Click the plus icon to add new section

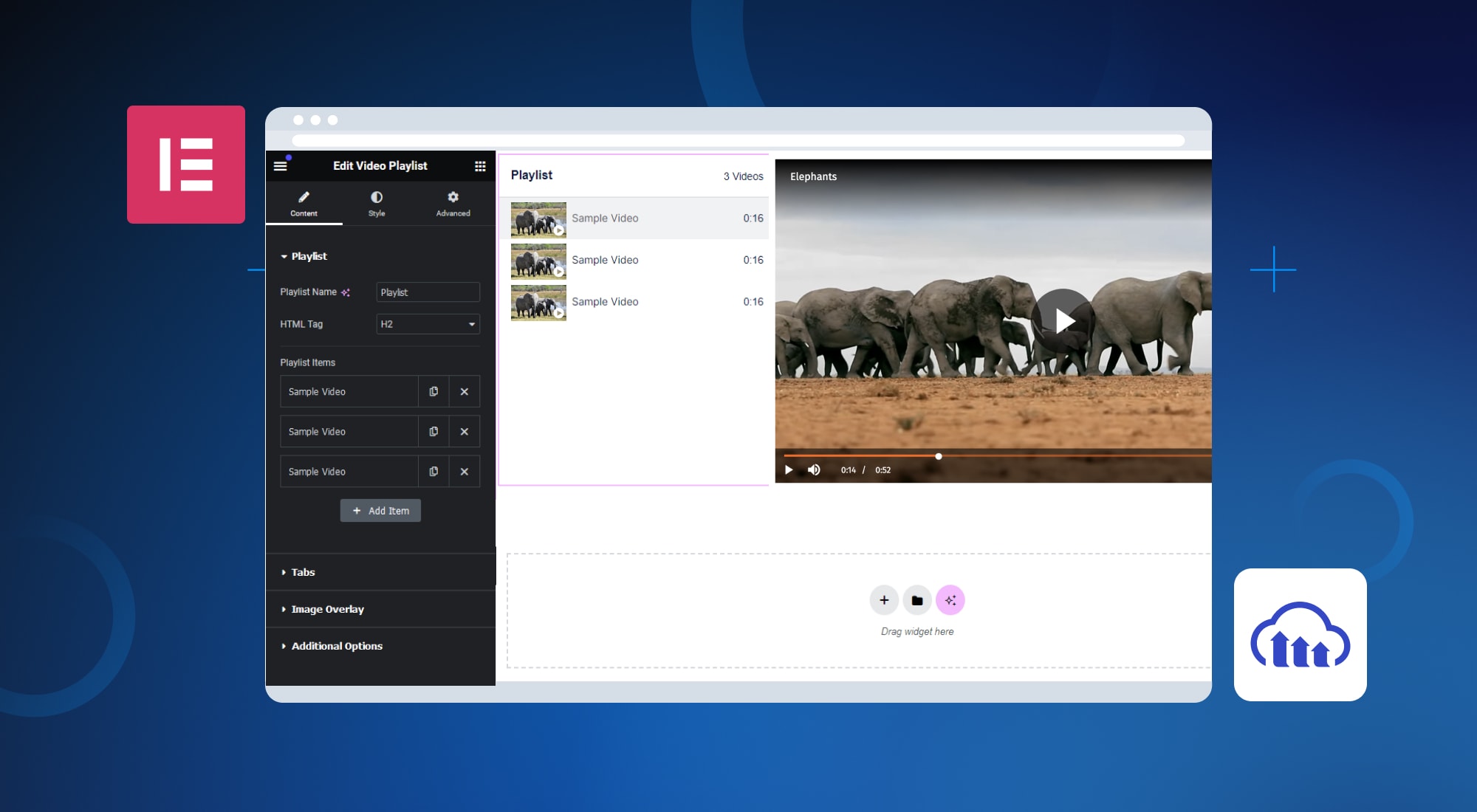[x=884, y=600]
